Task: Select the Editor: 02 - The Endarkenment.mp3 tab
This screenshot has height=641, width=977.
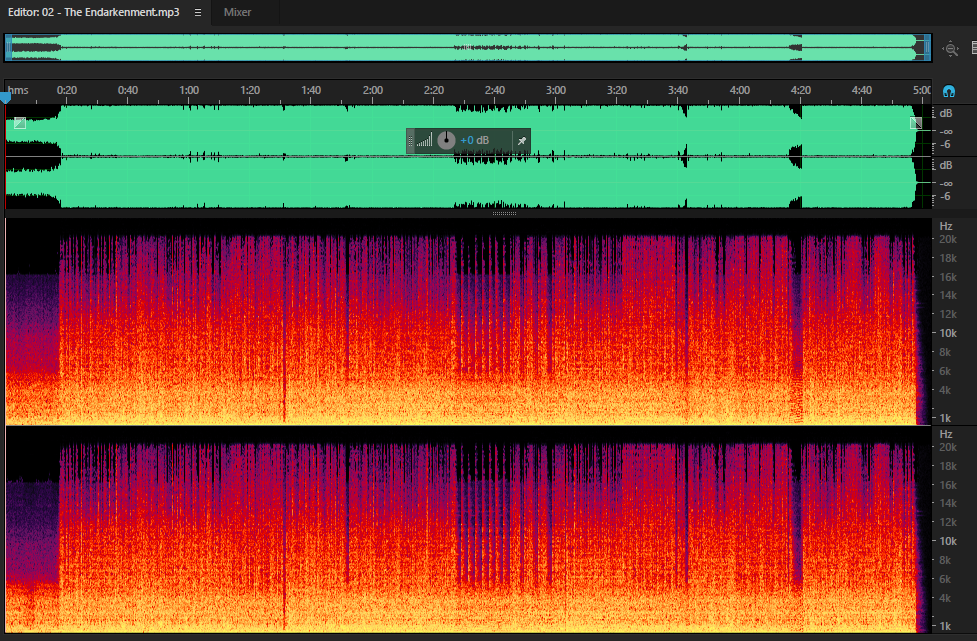Action: pyautogui.click(x=93, y=12)
